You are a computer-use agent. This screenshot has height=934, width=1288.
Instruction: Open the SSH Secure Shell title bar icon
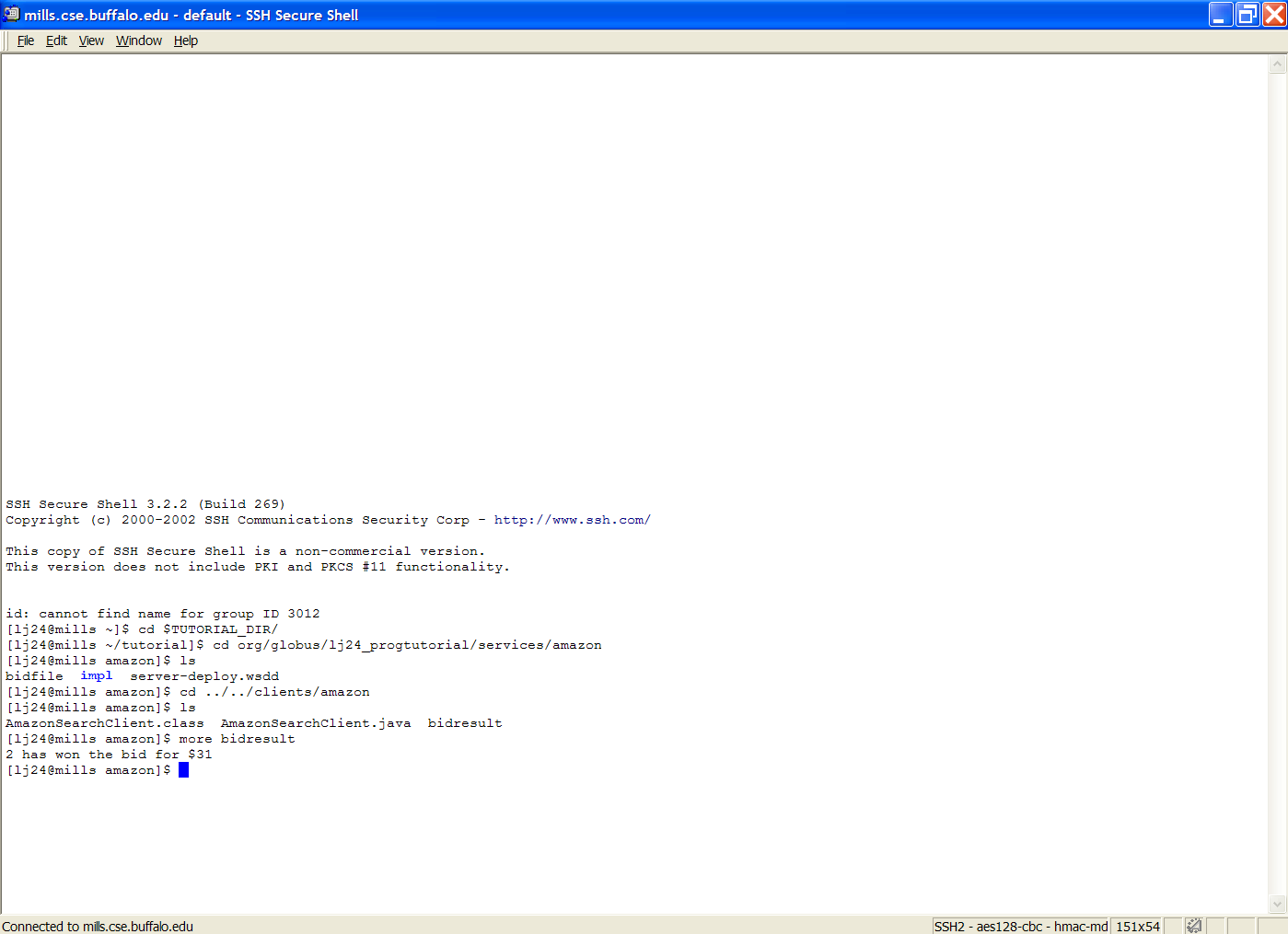[x=11, y=14]
